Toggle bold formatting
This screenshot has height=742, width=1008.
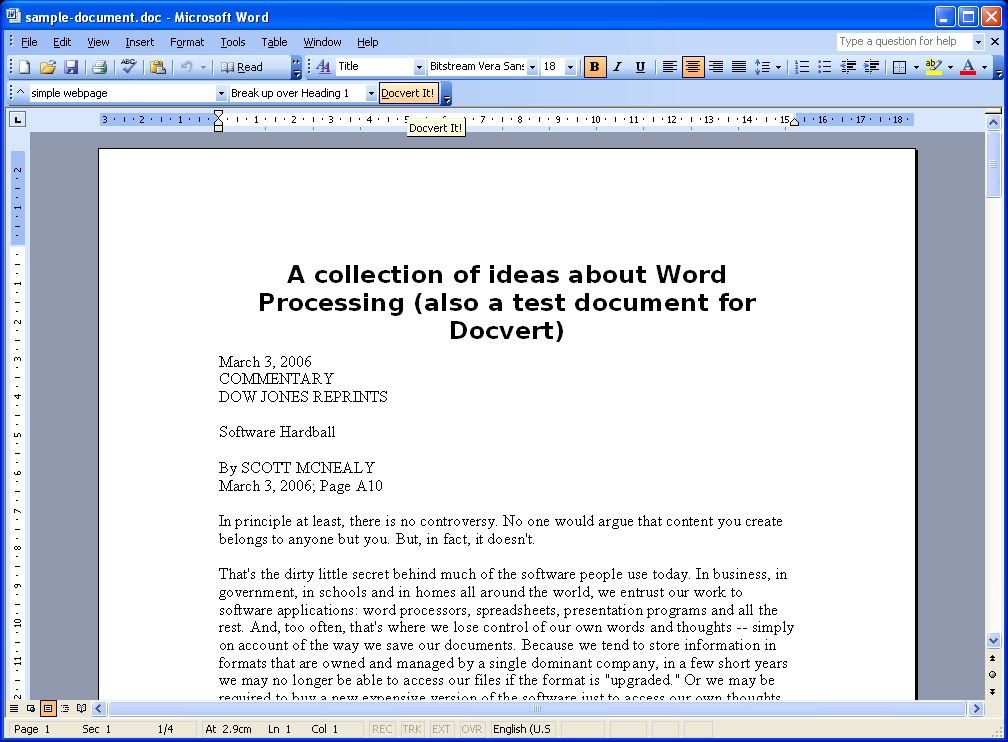pyautogui.click(x=595, y=67)
